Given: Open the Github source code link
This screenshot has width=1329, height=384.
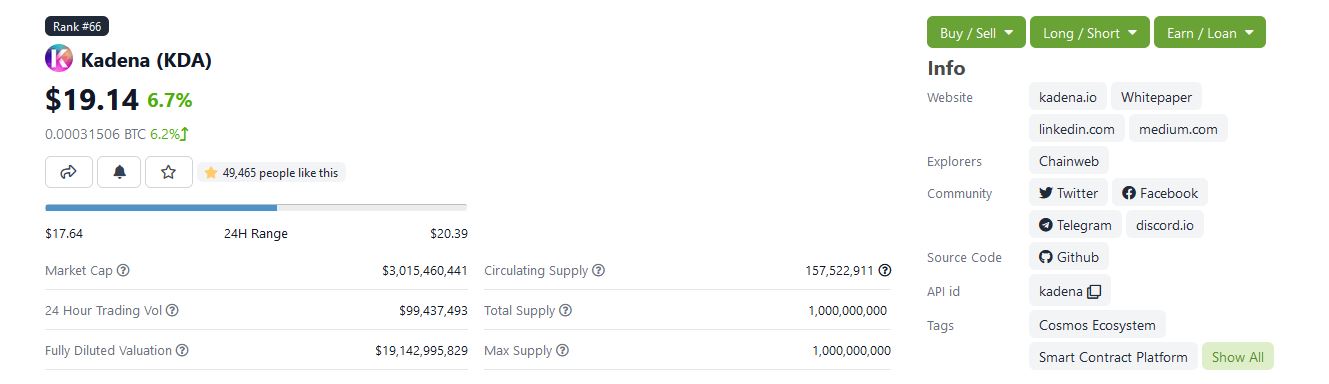Looking at the screenshot, I should pos(1068,257).
